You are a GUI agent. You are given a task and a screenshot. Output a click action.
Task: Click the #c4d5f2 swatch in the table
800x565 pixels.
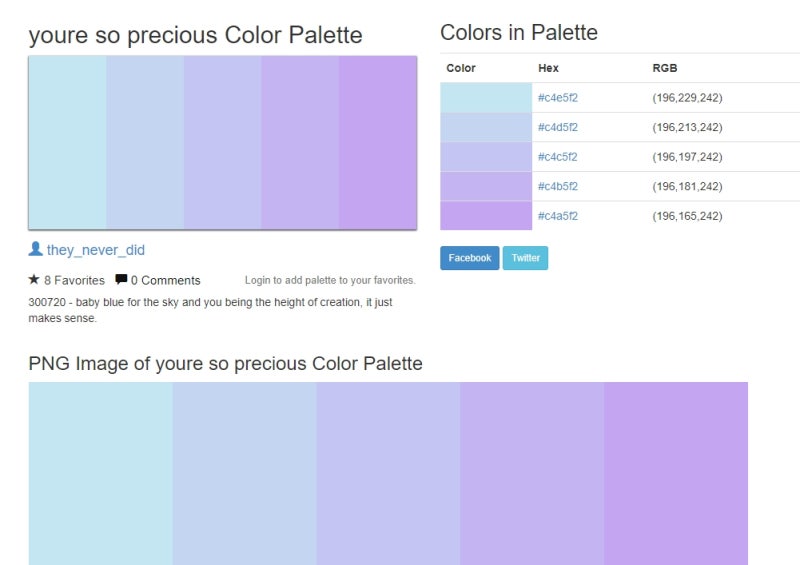click(486, 127)
